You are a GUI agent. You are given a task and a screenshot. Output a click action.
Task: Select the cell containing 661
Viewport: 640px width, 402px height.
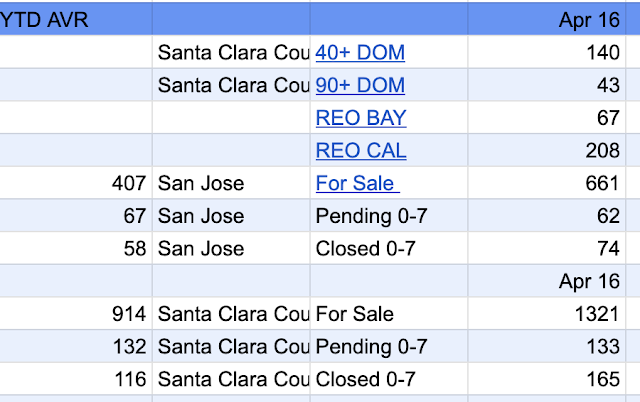[x=547, y=183]
